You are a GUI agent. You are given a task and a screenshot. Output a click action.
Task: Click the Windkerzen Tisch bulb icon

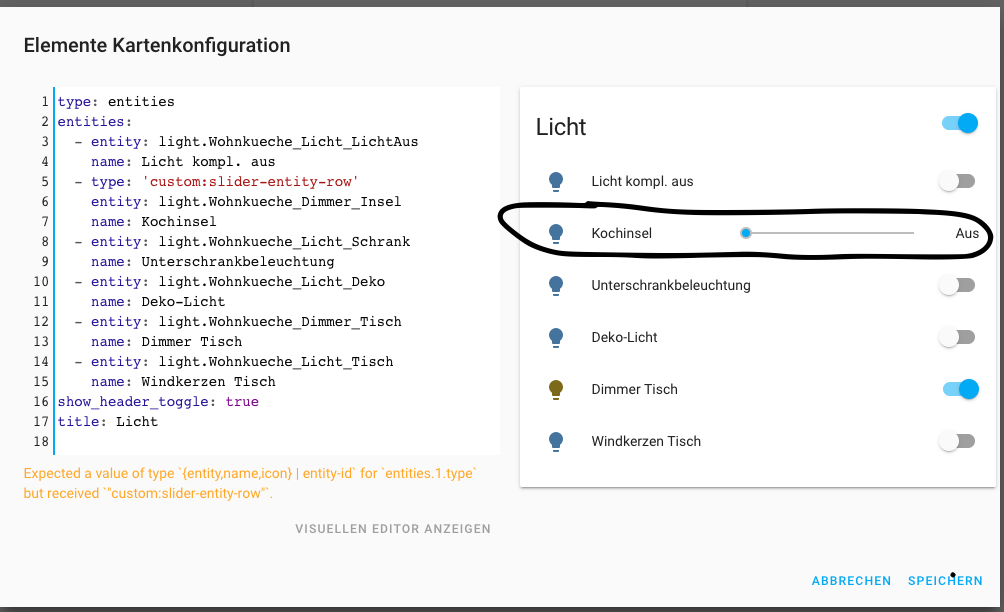(557, 441)
